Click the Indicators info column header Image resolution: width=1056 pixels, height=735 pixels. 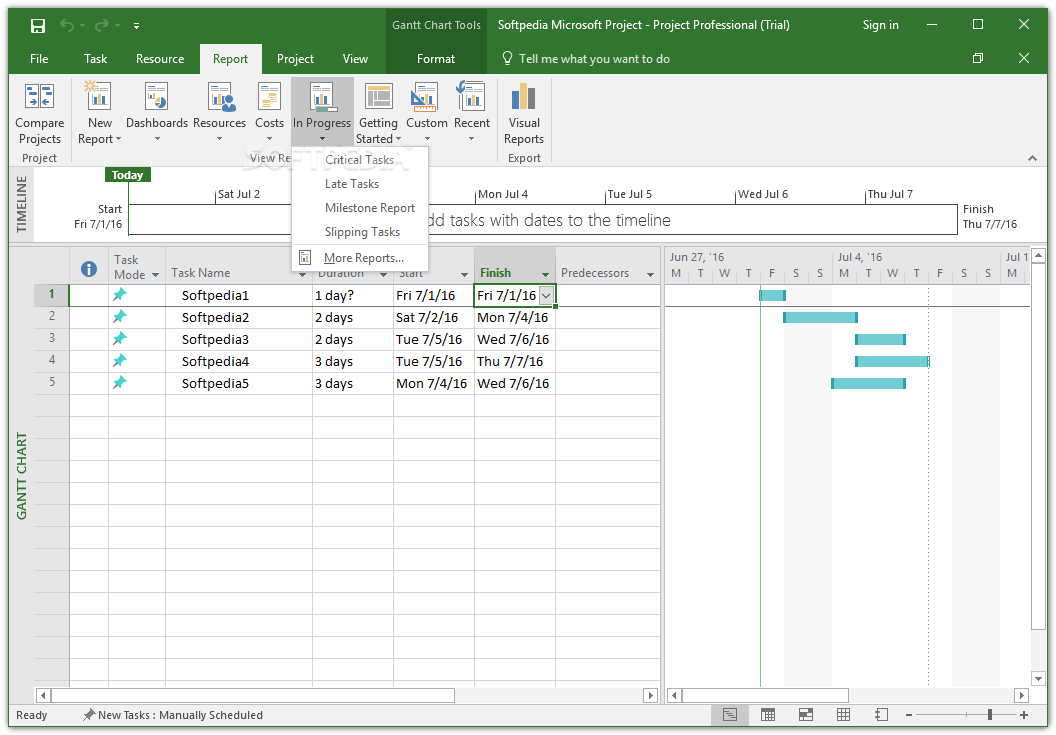pyautogui.click(x=89, y=269)
